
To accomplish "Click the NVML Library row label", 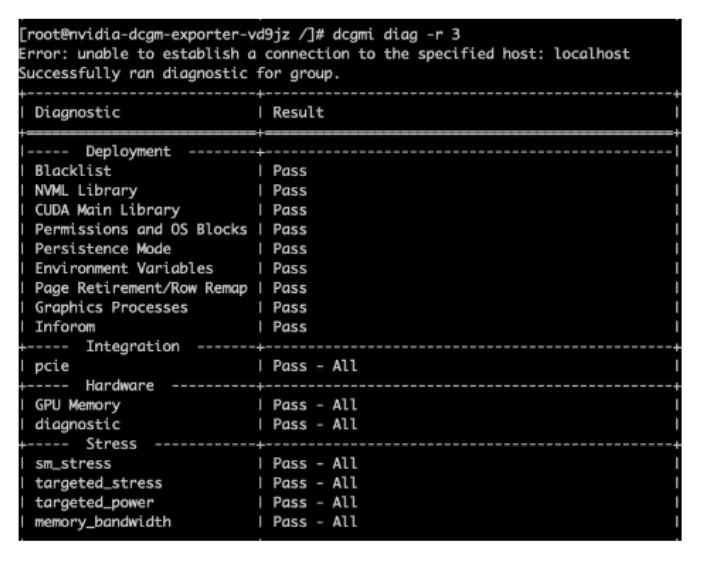I will click(x=86, y=190).
